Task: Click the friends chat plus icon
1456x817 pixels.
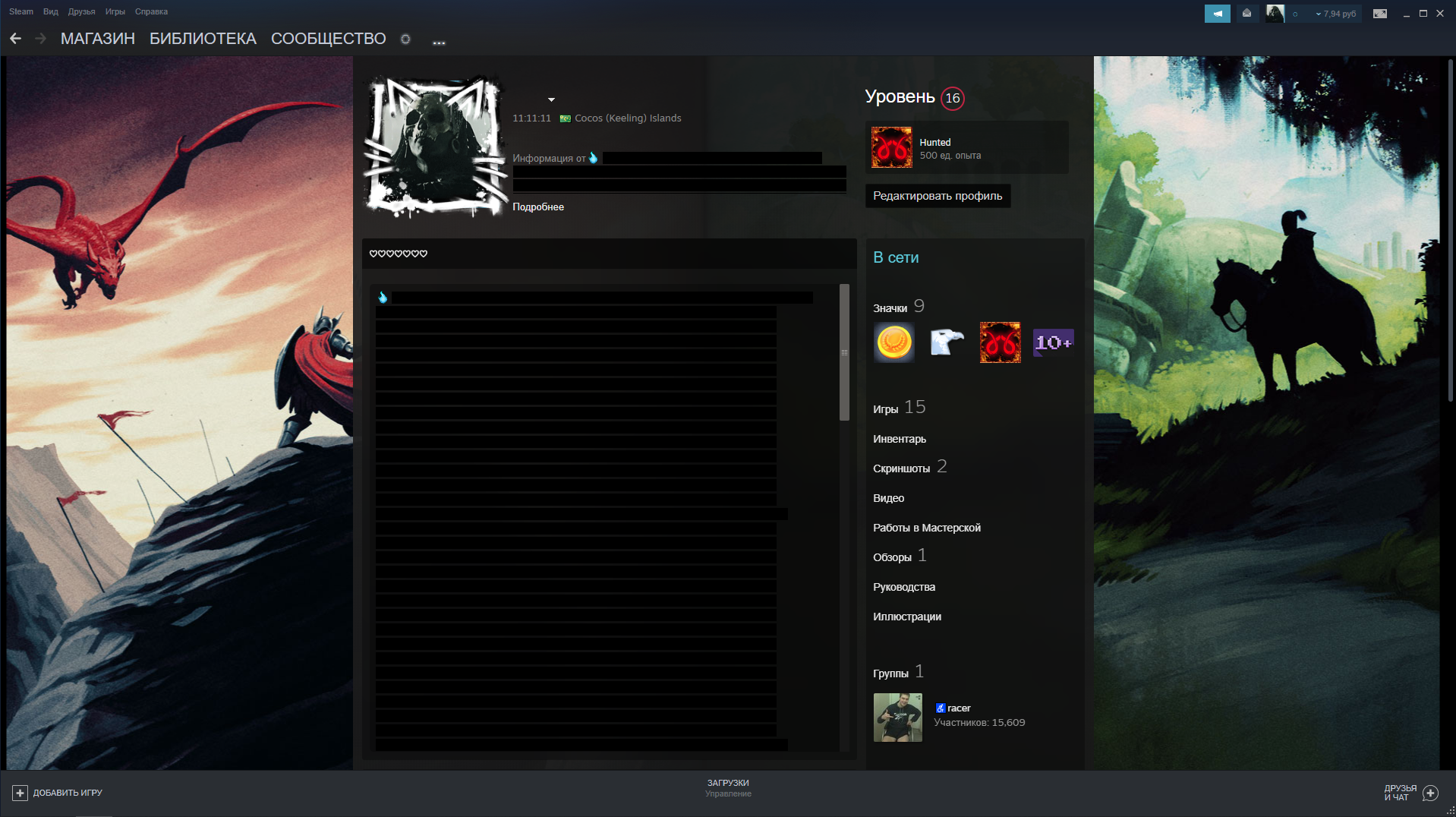Action: (x=1431, y=793)
